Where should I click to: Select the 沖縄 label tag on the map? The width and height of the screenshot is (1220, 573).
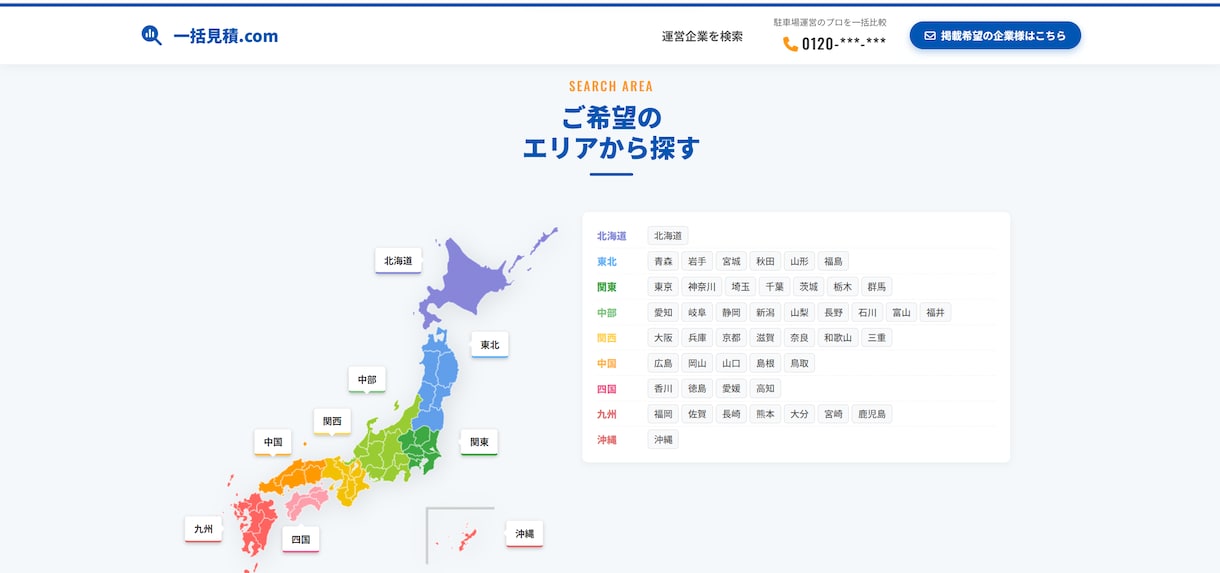click(x=525, y=533)
